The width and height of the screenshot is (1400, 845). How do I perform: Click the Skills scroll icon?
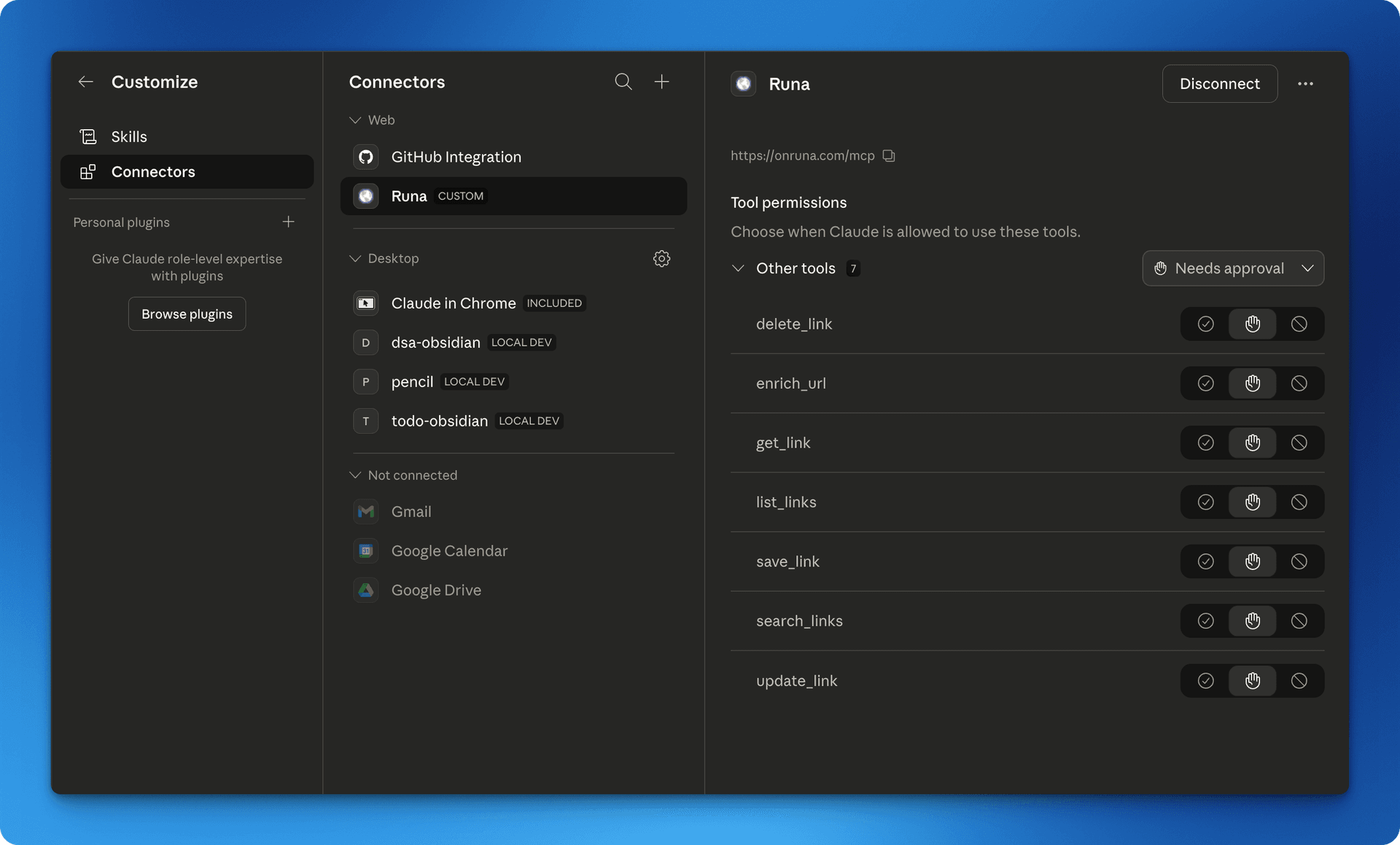click(88, 136)
